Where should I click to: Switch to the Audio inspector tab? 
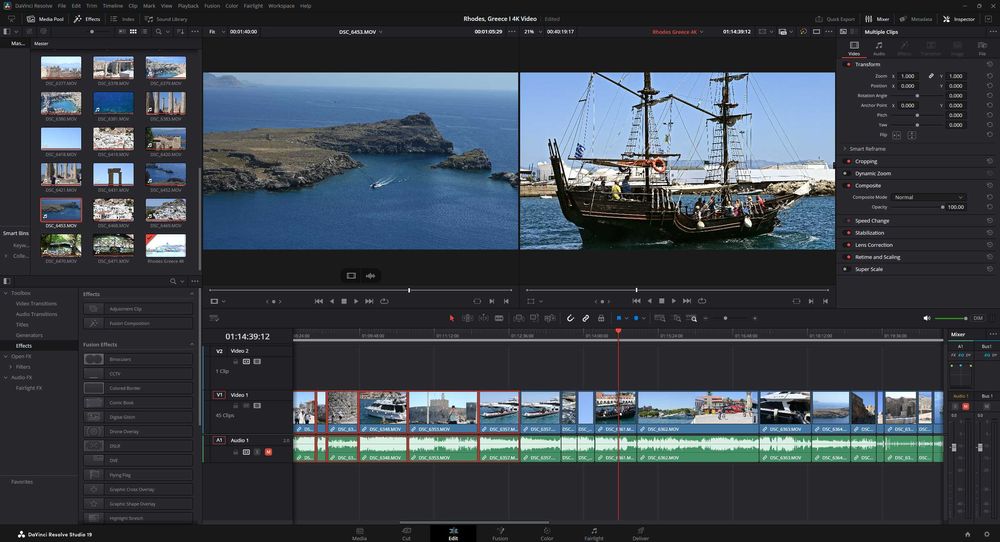(878, 48)
